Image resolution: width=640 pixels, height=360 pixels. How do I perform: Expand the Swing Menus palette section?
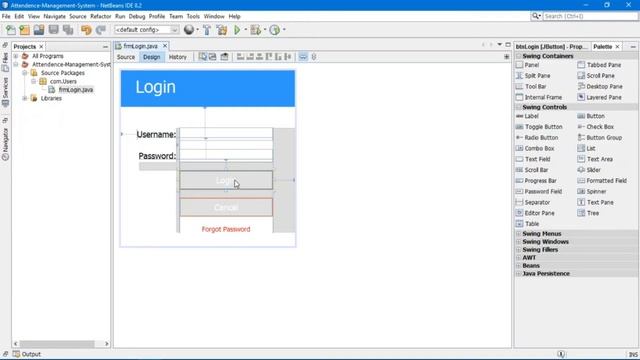[x=519, y=234]
